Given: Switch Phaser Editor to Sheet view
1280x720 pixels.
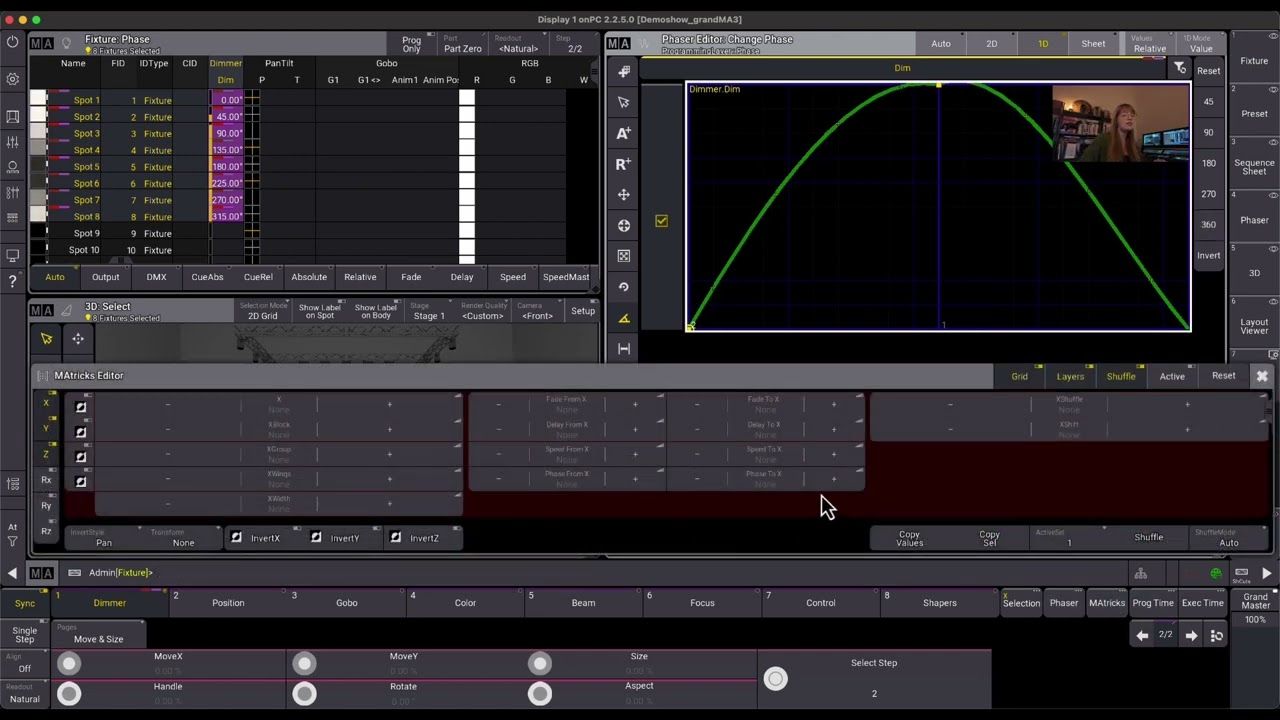Looking at the screenshot, I should [1093, 44].
